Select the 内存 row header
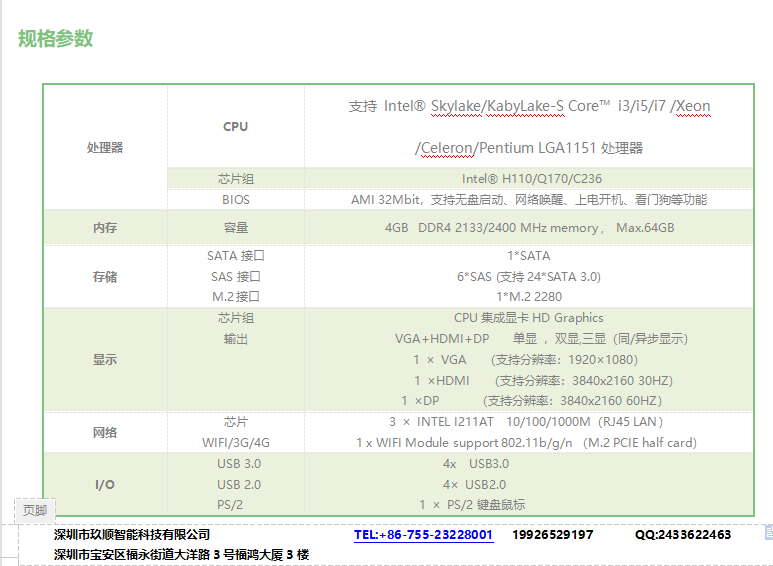 pos(105,228)
